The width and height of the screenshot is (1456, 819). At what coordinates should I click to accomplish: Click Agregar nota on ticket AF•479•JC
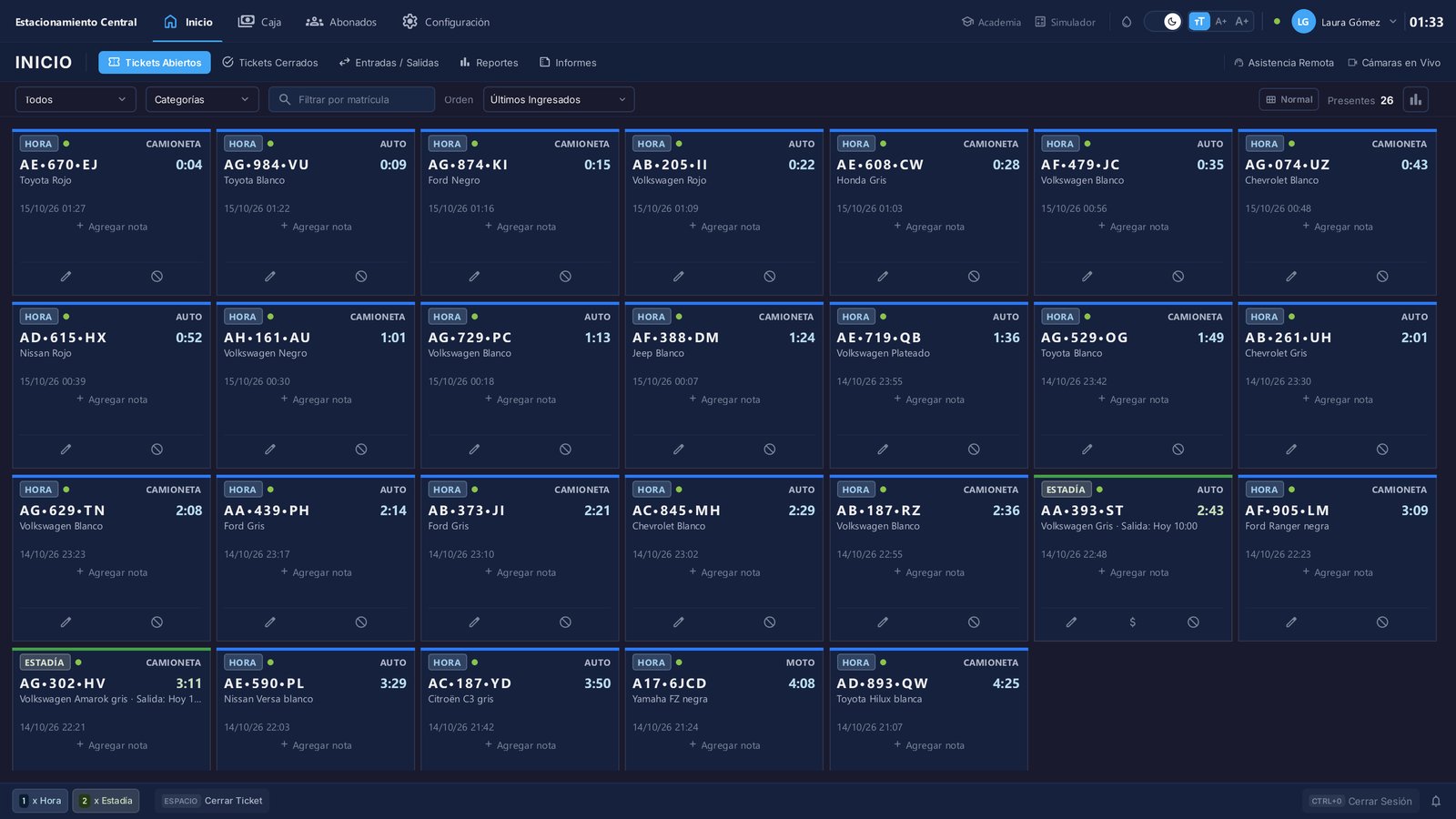(x=1133, y=227)
